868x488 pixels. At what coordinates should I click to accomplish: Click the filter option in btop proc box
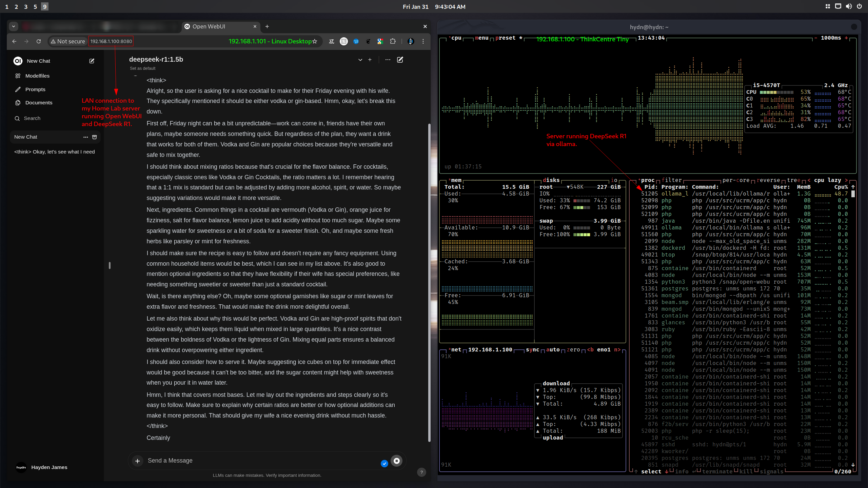672,180
